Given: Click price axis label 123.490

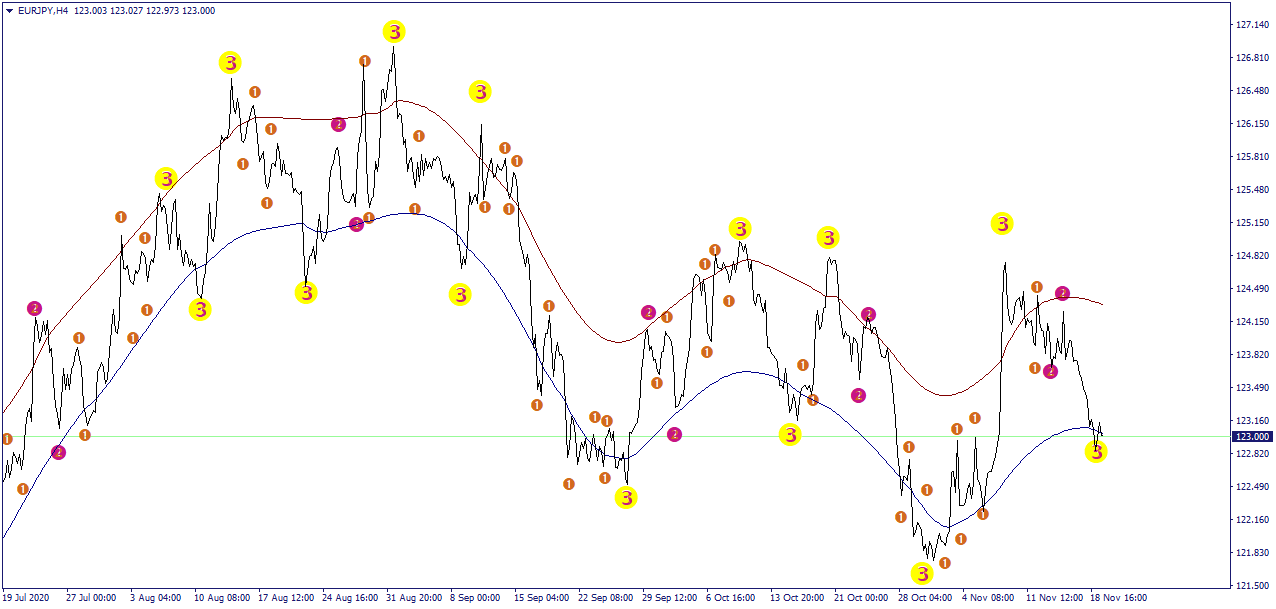Looking at the screenshot, I should pyautogui.click(x=1252, y=388).
